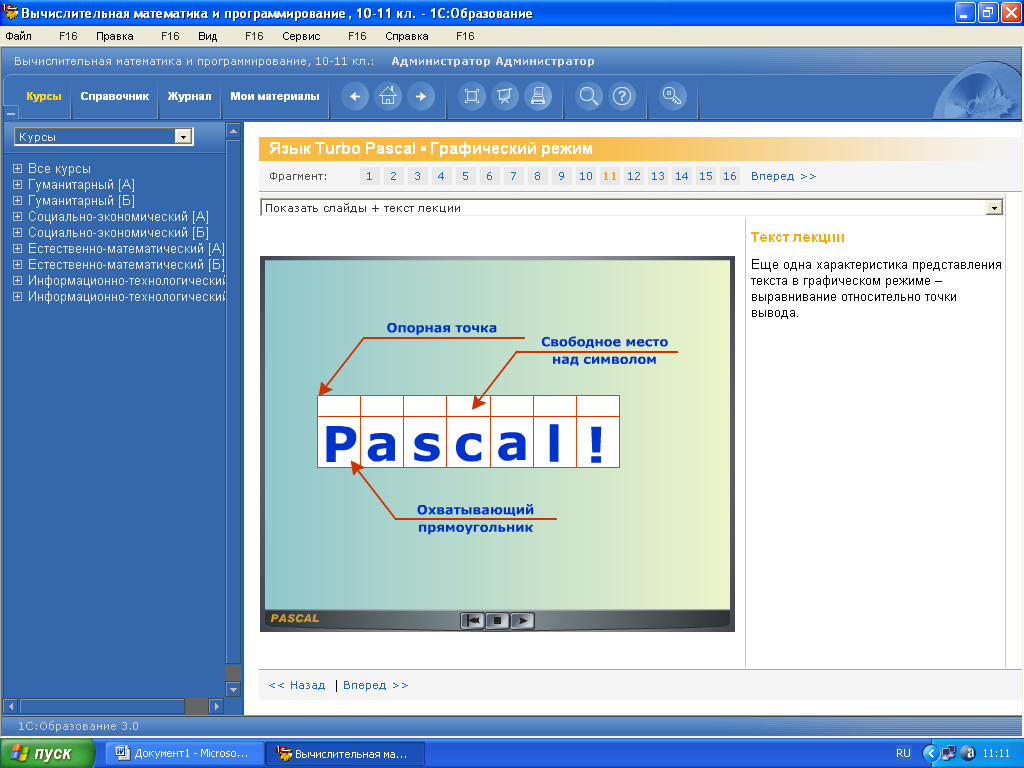Select 'Все курсы' tree item
The image size is (1024, 768).
click(59, 168)
